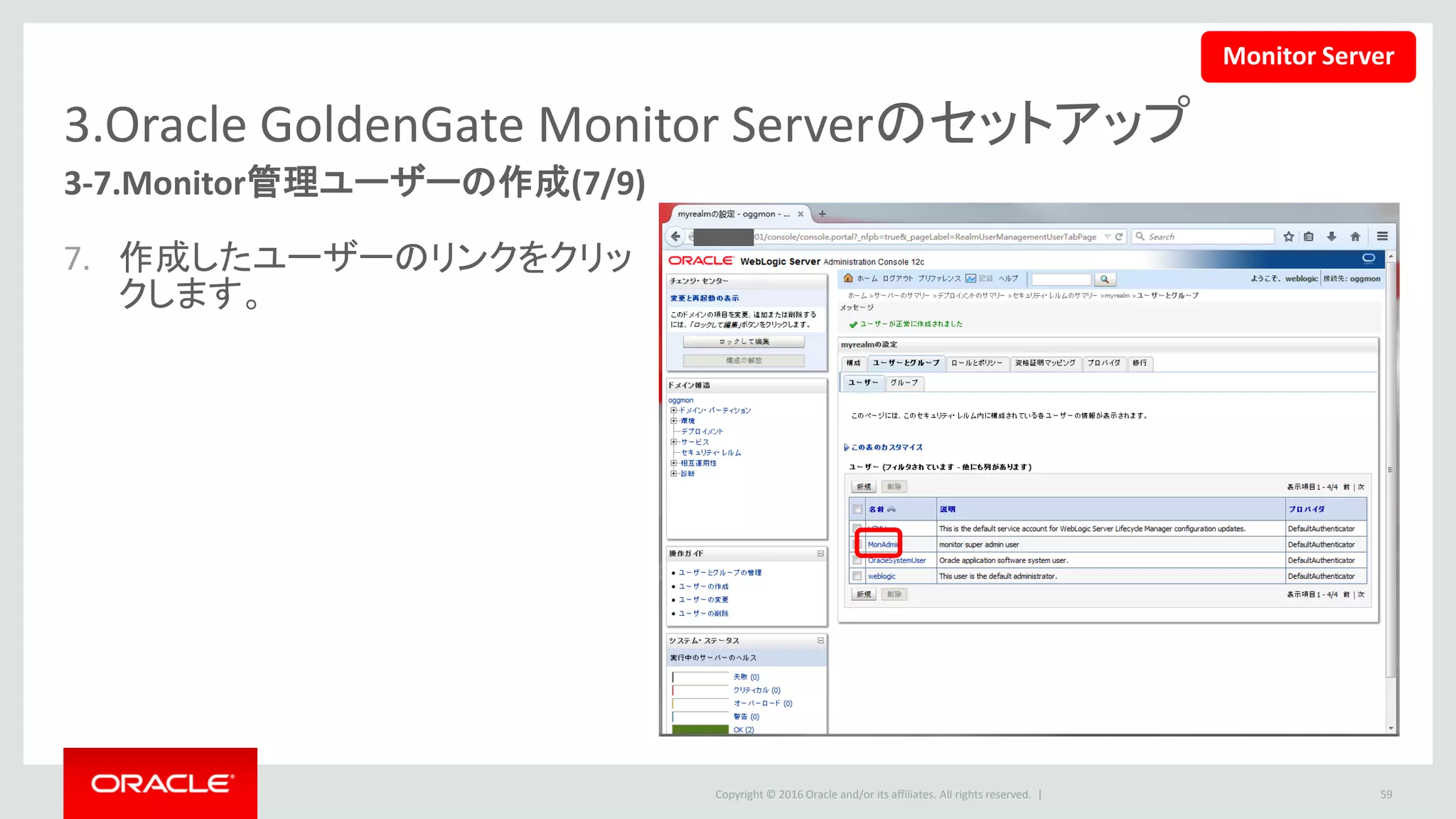Open ユーザーの作成 guide link
This screenshot has height=819, width=1456.
[x=703, y=587]
